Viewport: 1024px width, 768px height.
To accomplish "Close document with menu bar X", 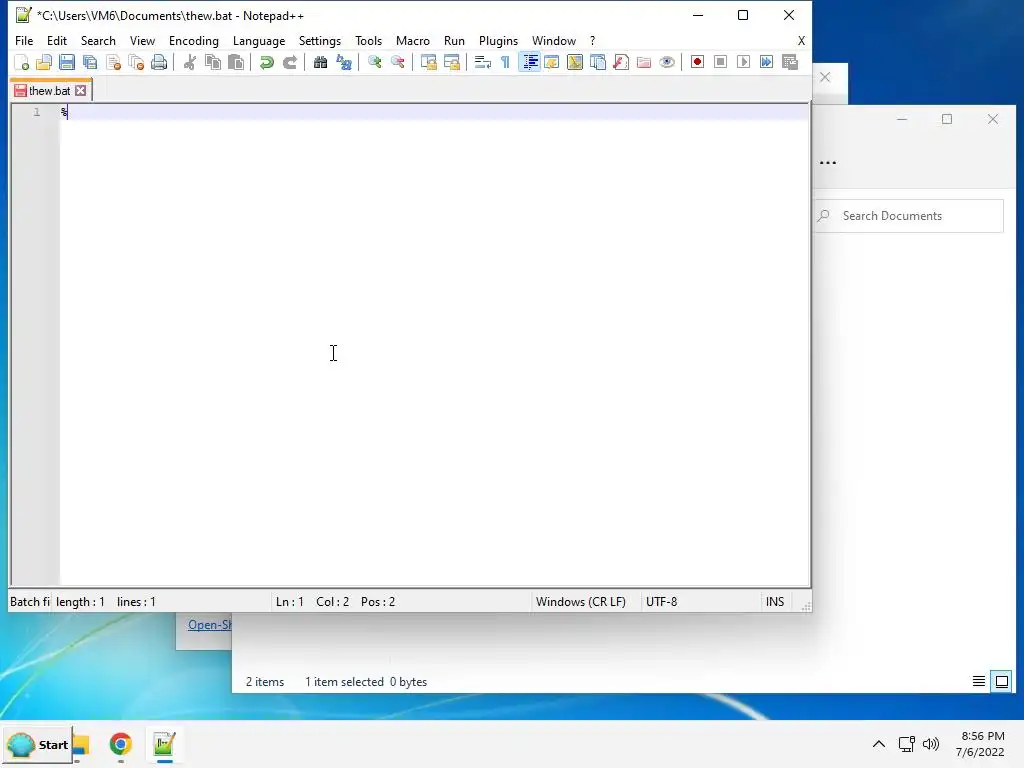I will coord(801,40).
